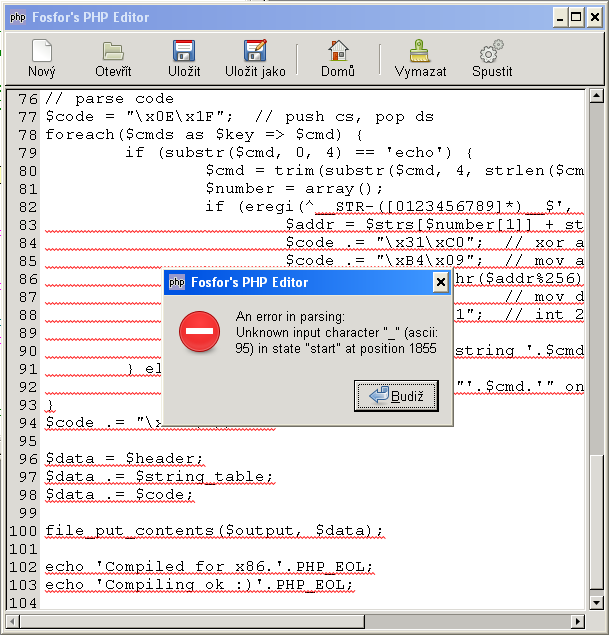This screenshot has height=635, width=609.
Task: Click the '$data .= $string_table;' line
Action: pos(159,476)
